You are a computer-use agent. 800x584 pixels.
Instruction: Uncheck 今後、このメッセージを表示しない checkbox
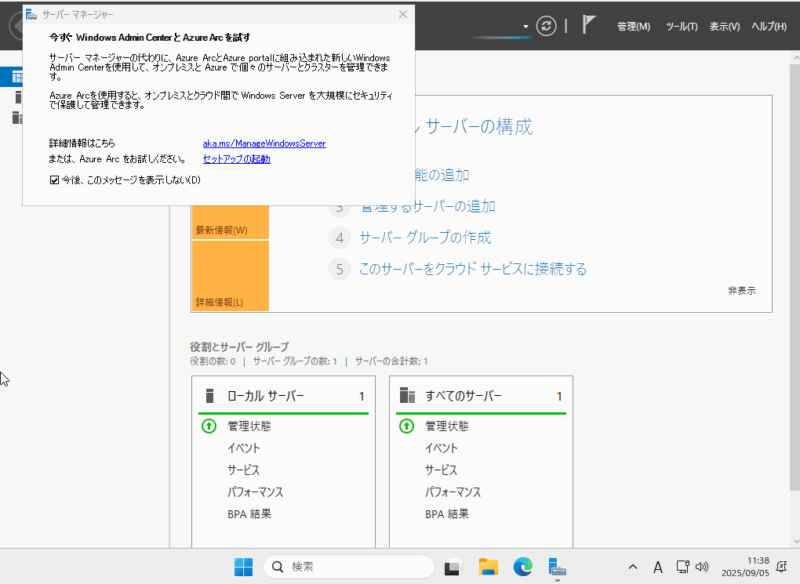pos(55,180)
